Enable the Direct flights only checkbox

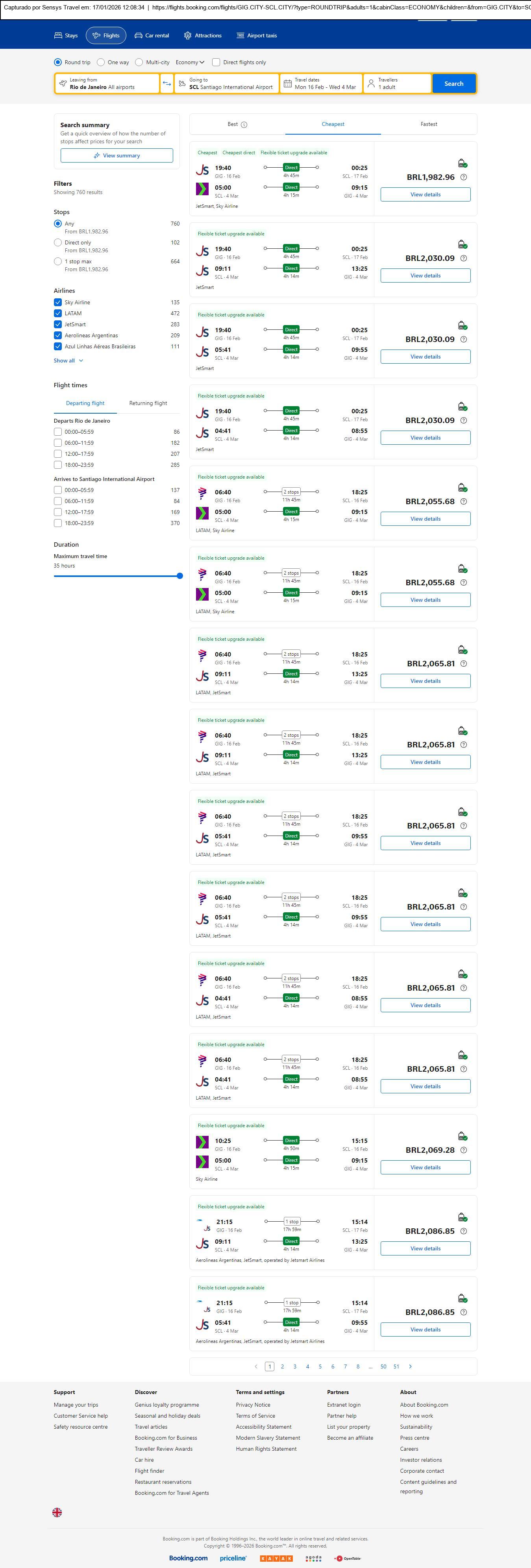[216, 62]
